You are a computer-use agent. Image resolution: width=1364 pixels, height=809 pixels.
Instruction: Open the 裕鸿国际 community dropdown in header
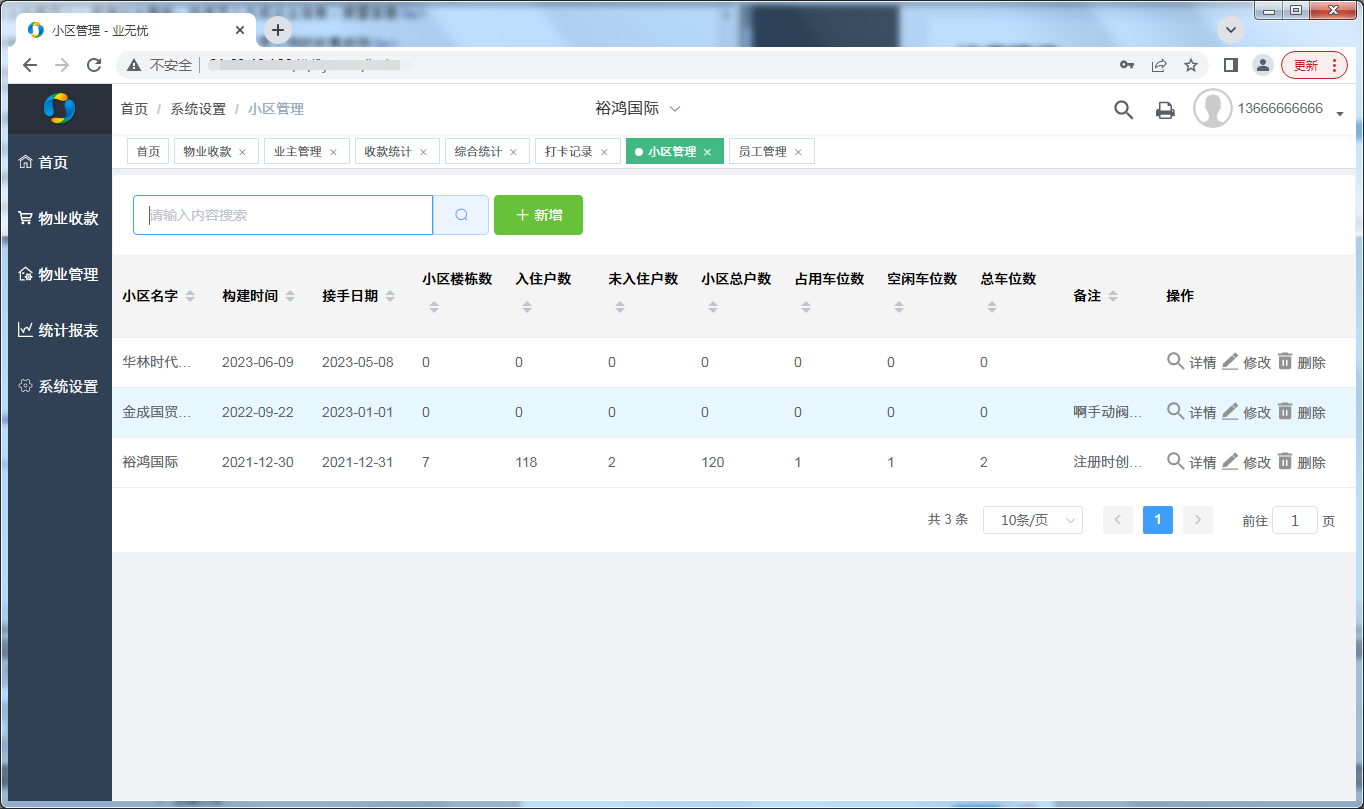638,108
